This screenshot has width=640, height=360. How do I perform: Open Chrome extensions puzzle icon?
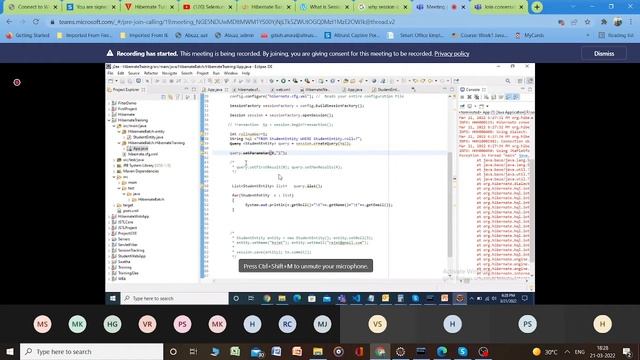point(604,22)
